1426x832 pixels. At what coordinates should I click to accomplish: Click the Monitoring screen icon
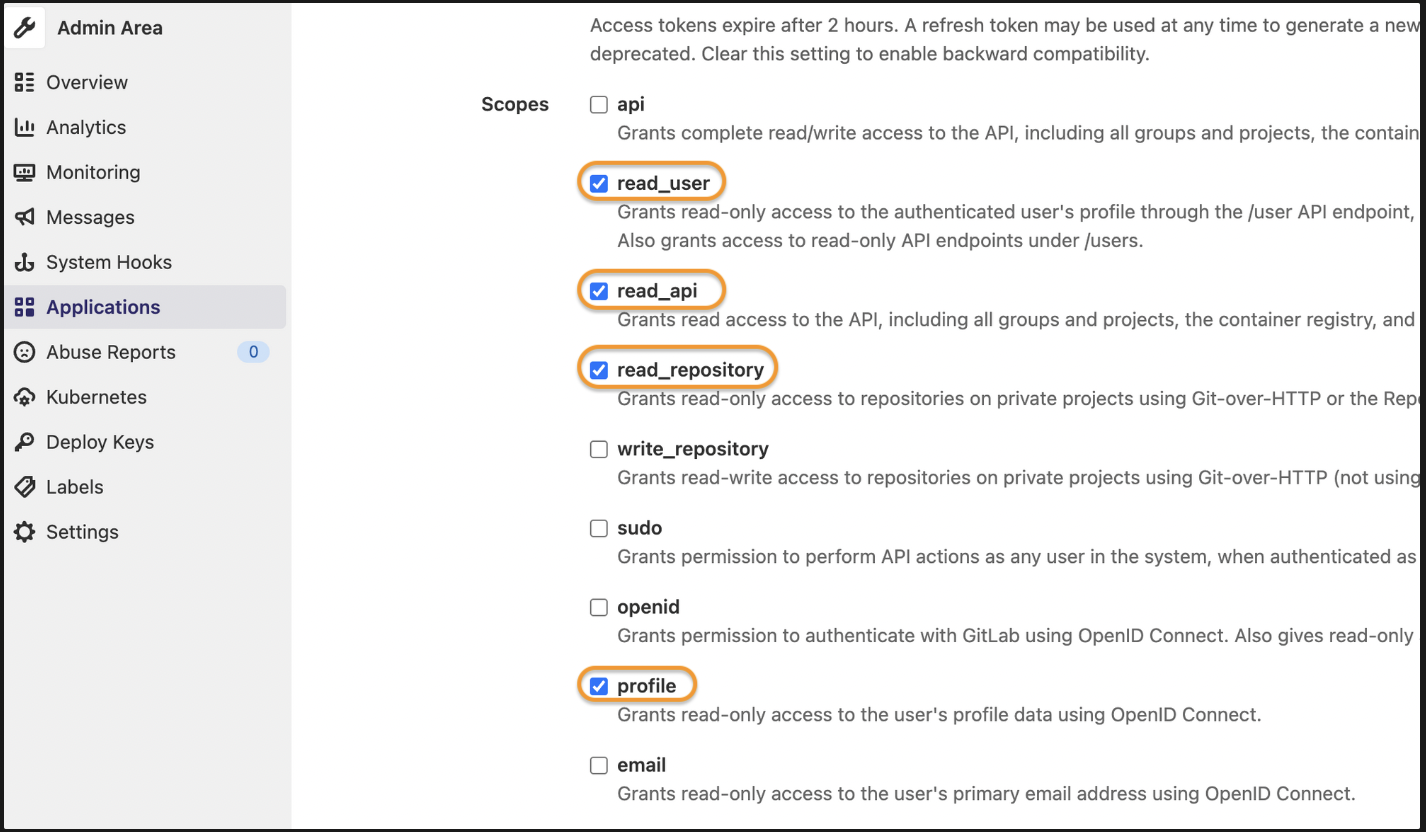[x=25, y=172]
